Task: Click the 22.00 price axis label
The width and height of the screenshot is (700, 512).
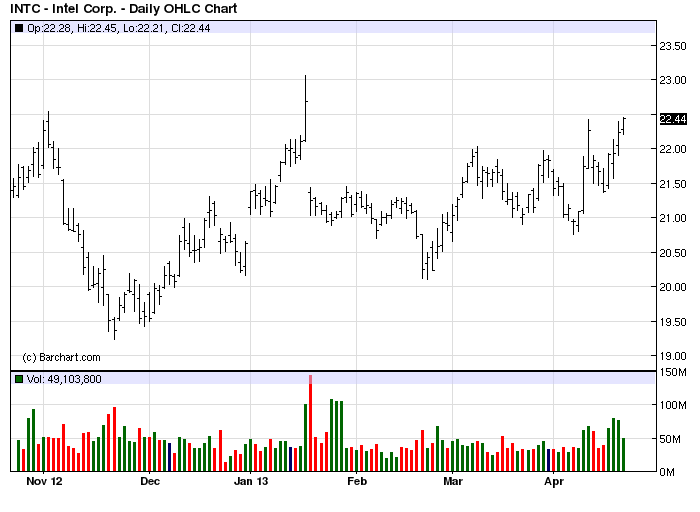Action: [673, 149]
